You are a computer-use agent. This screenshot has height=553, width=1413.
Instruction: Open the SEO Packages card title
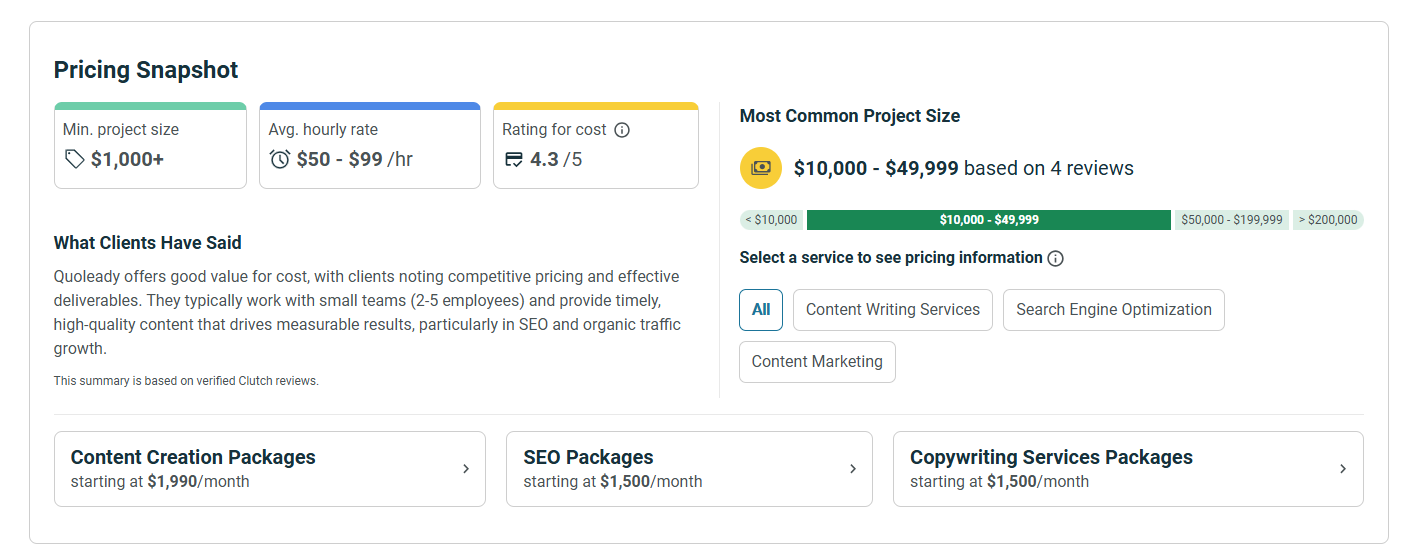588,457
